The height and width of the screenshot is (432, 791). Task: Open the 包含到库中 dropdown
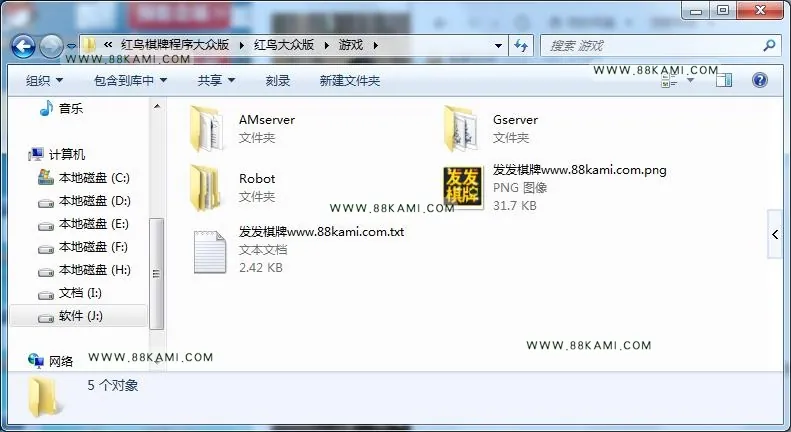pyautogui.click(x=130, y=80)
